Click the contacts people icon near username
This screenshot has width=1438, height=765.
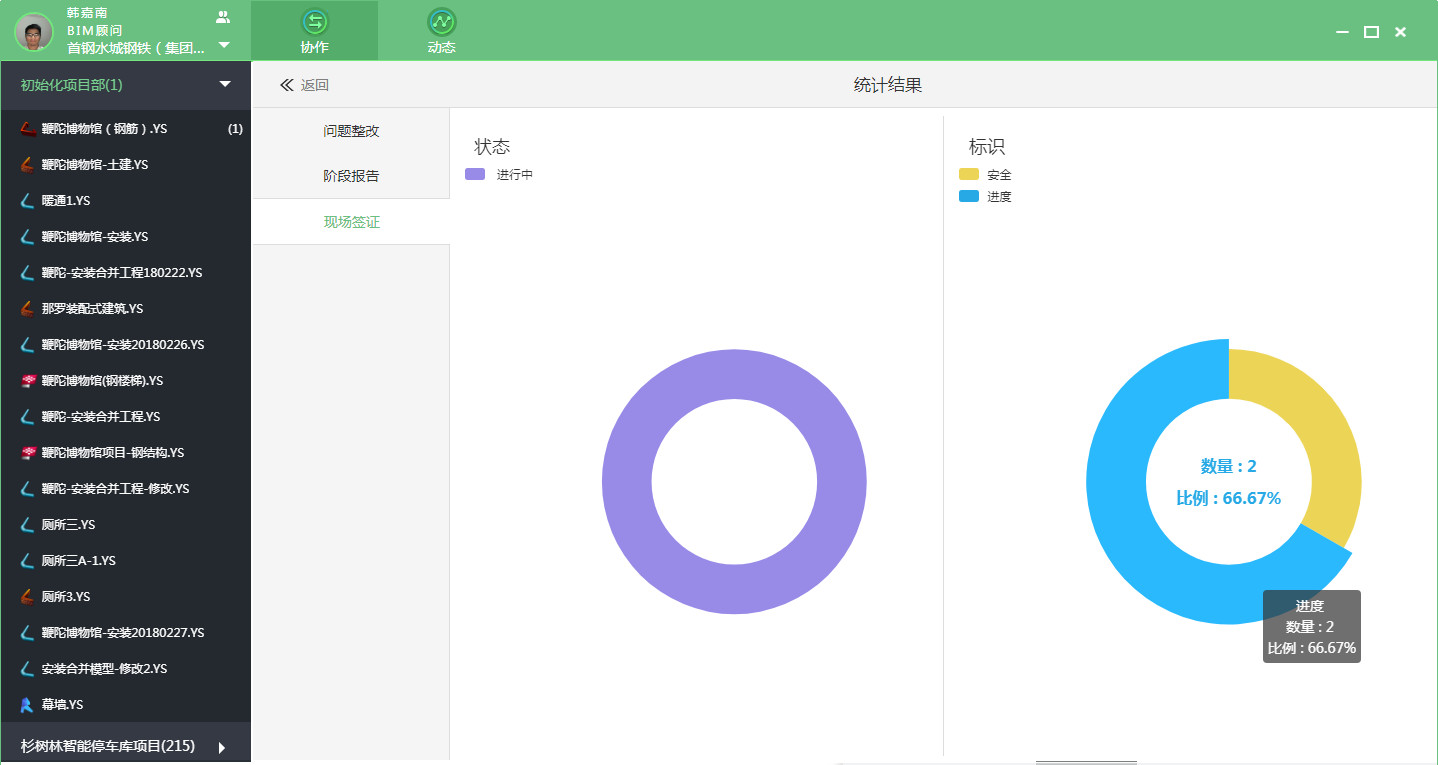click(223, 16)
